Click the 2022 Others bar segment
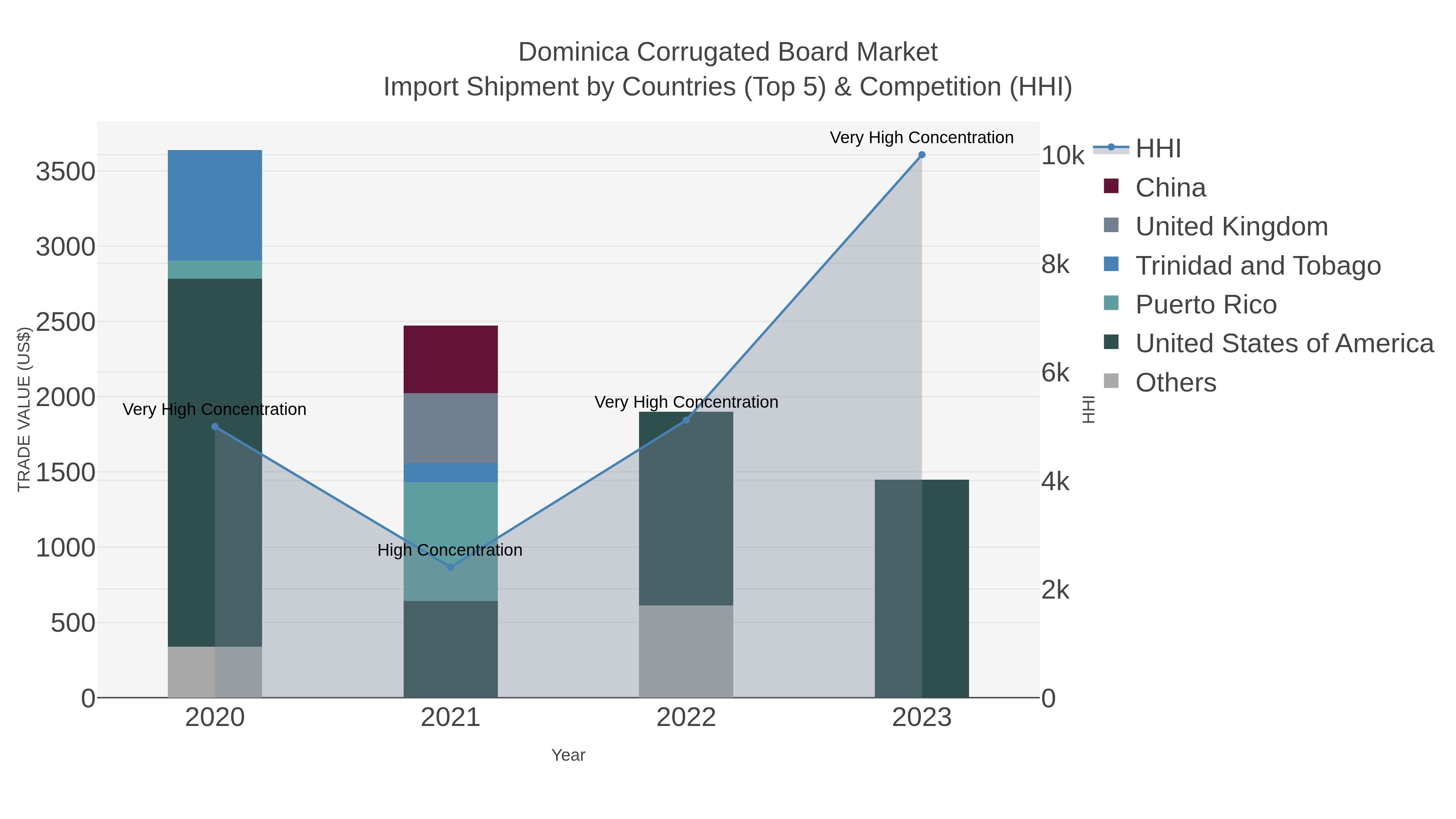The width and height of the screenshot is (1456, 819). (x=686, y=652)
